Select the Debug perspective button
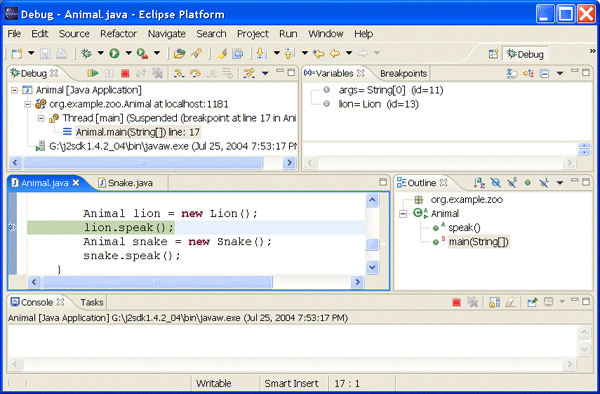Image resolution: width=600 pixels, height=394 pixels. tap(525, 54)
